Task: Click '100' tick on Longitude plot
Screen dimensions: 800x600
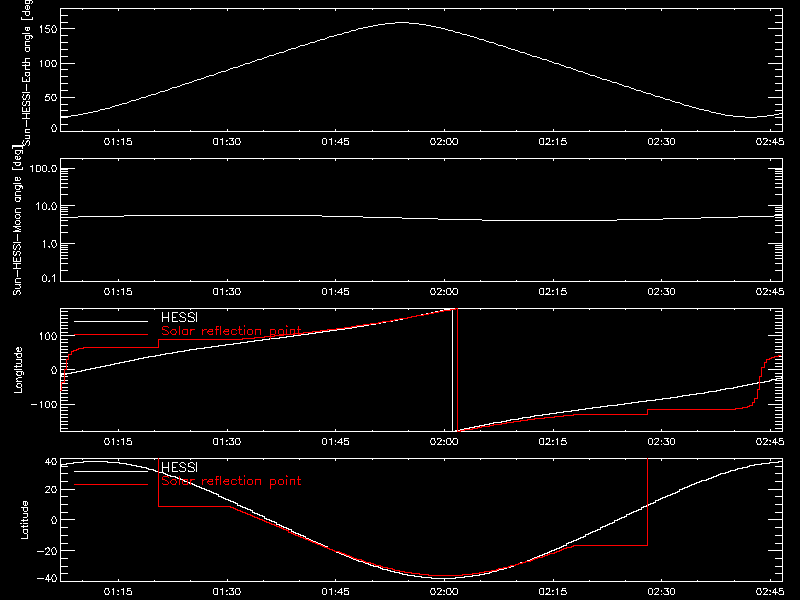Action: (48, 336)
